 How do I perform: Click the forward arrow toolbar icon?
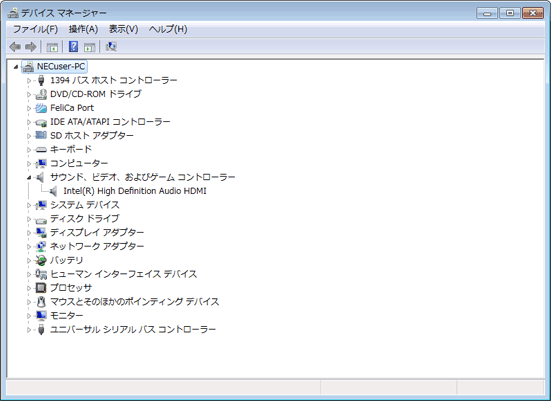point(31,47)
